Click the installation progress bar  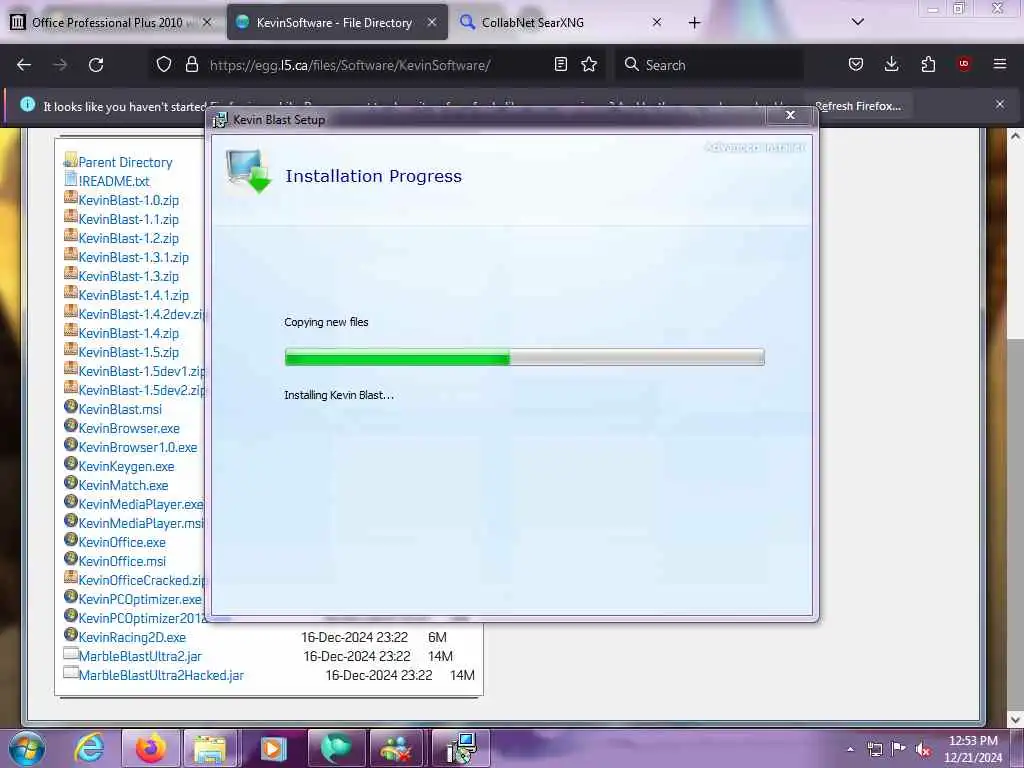point(524,357)
